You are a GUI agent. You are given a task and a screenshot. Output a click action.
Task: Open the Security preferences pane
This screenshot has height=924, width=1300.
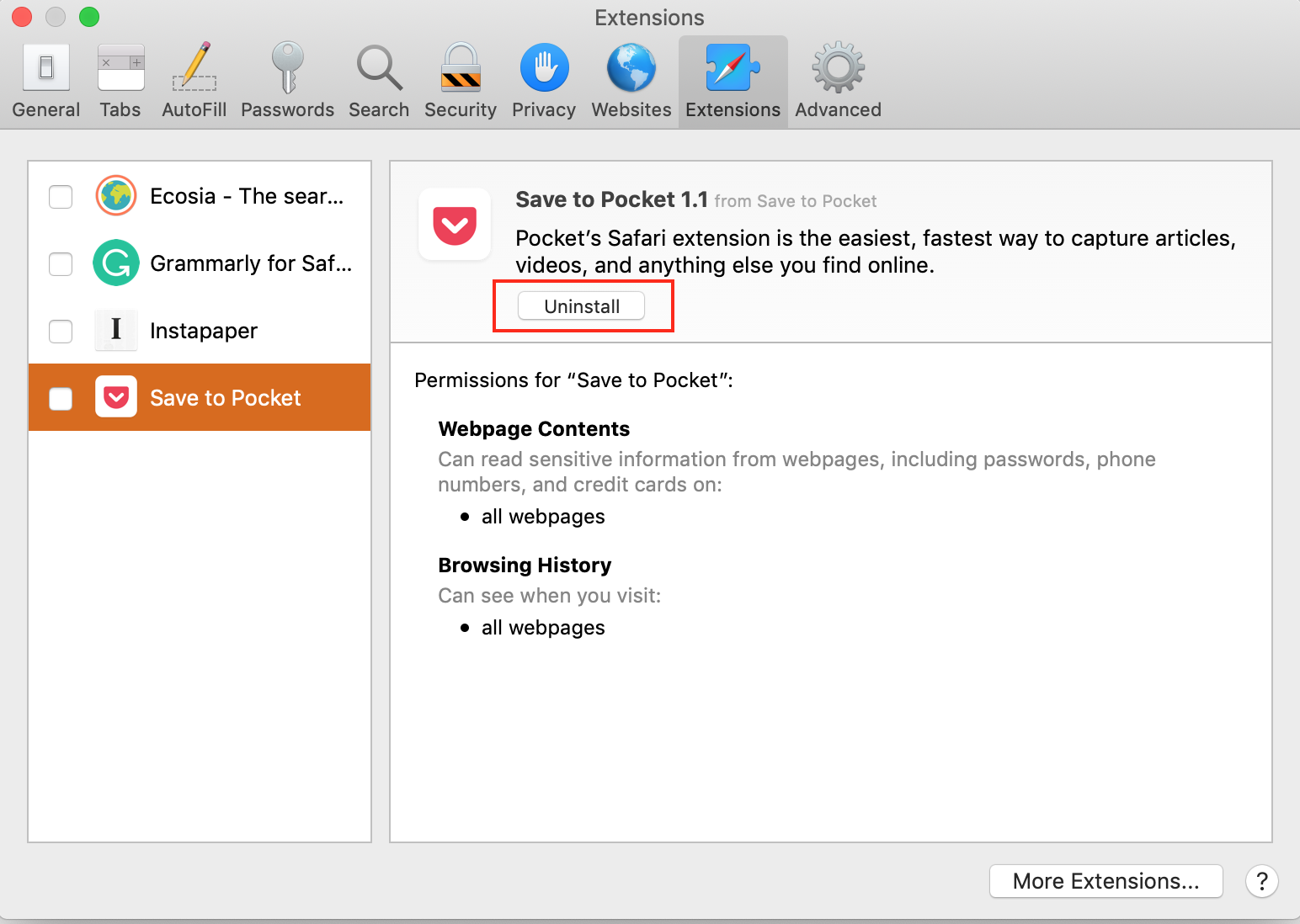461,82
